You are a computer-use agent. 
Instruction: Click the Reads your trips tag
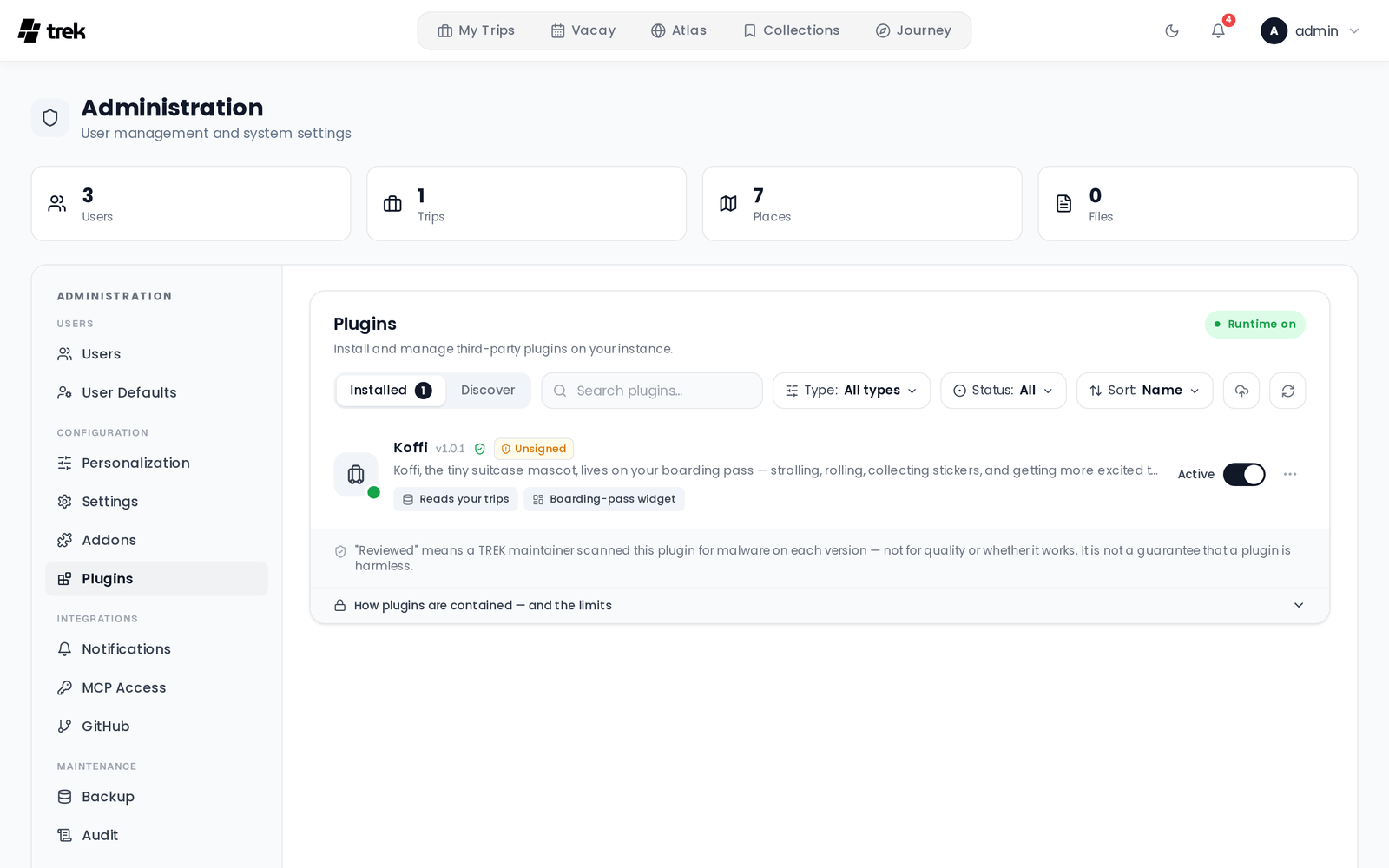[456, 499]
